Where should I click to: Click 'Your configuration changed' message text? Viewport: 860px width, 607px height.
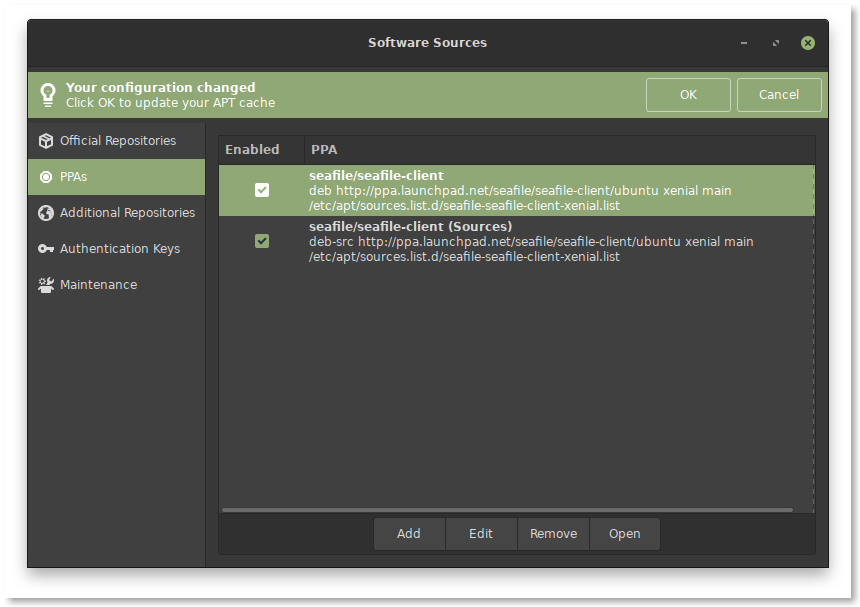161,88
